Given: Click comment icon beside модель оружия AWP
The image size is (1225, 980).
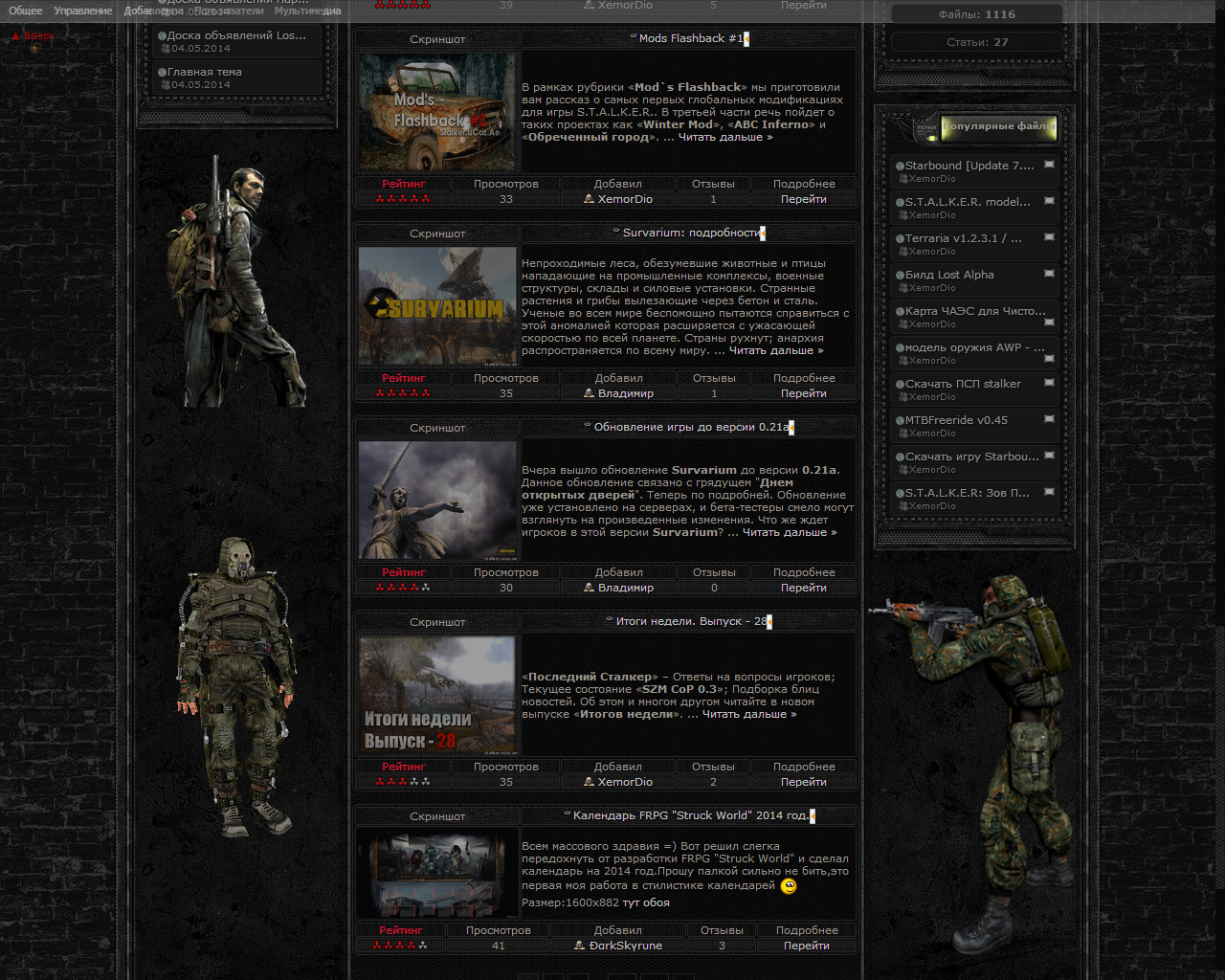Looking at the screenshot, I should (x=1049, y=360).
